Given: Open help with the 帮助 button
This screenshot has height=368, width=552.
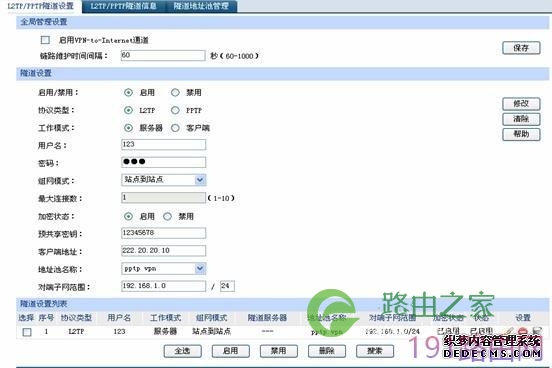Looking at the screenshot, I should [521, 134].
